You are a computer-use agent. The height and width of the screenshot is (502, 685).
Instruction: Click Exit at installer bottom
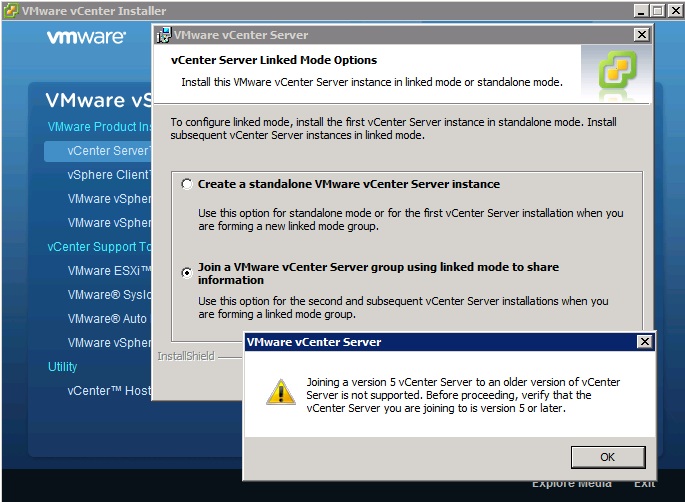644,483
